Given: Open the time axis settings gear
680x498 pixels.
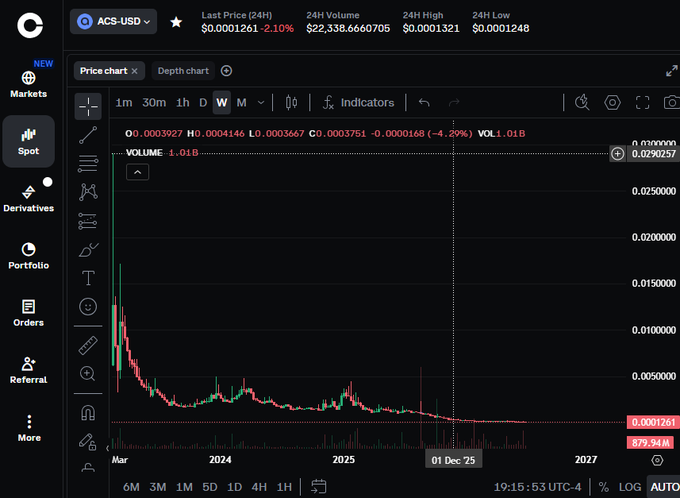Looking at the screenshot, I should click(657, 460).
